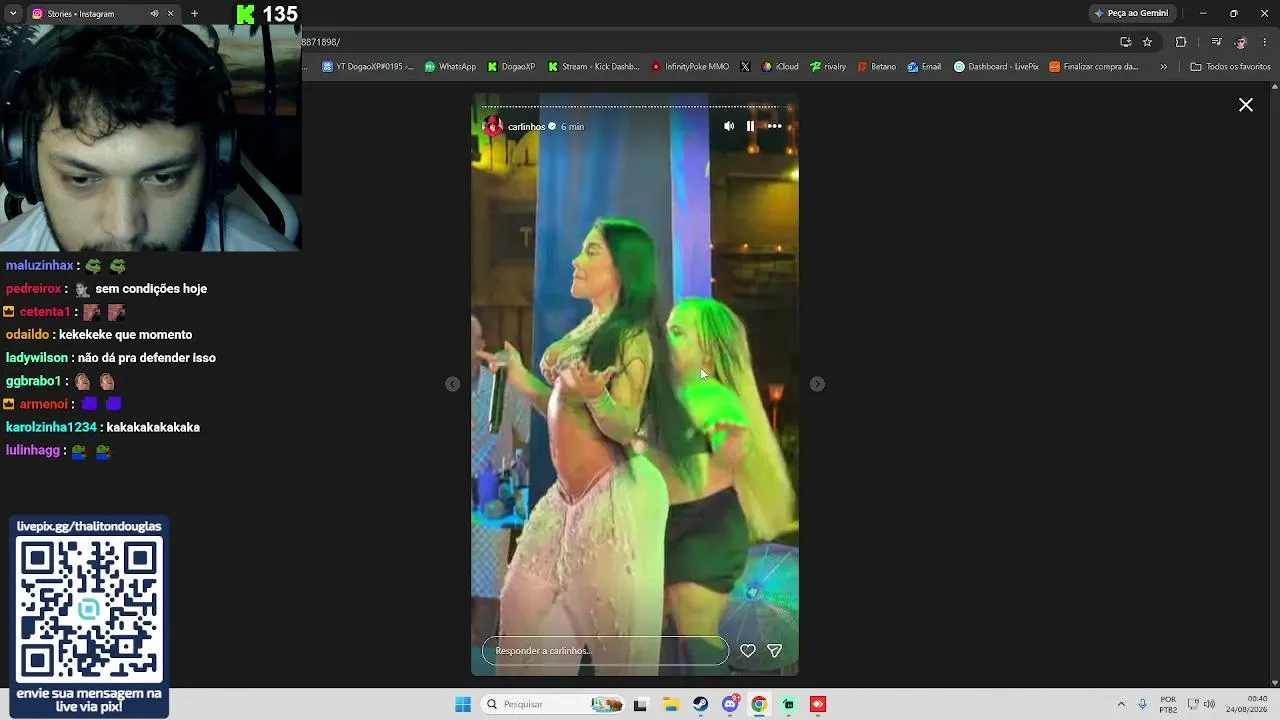Open the media controls icon in toolbar
This screenshot has height=720, width=1280.
(x=1216, y=42)
